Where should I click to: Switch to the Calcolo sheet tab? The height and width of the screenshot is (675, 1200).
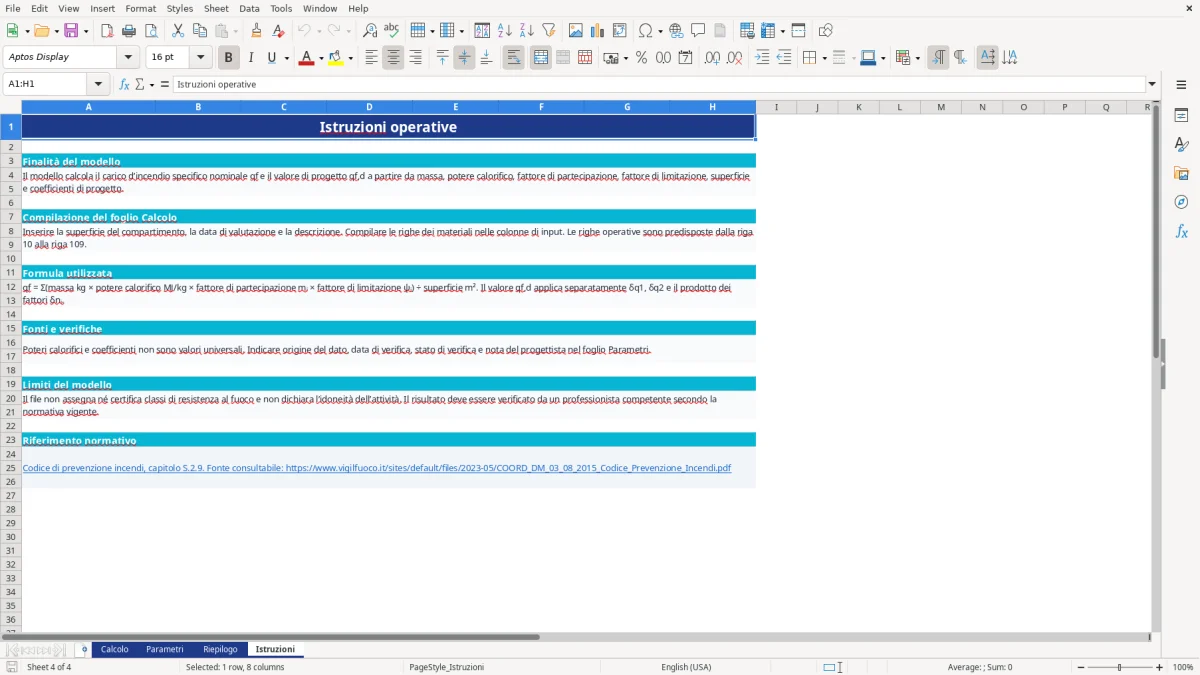click(115, 650)
